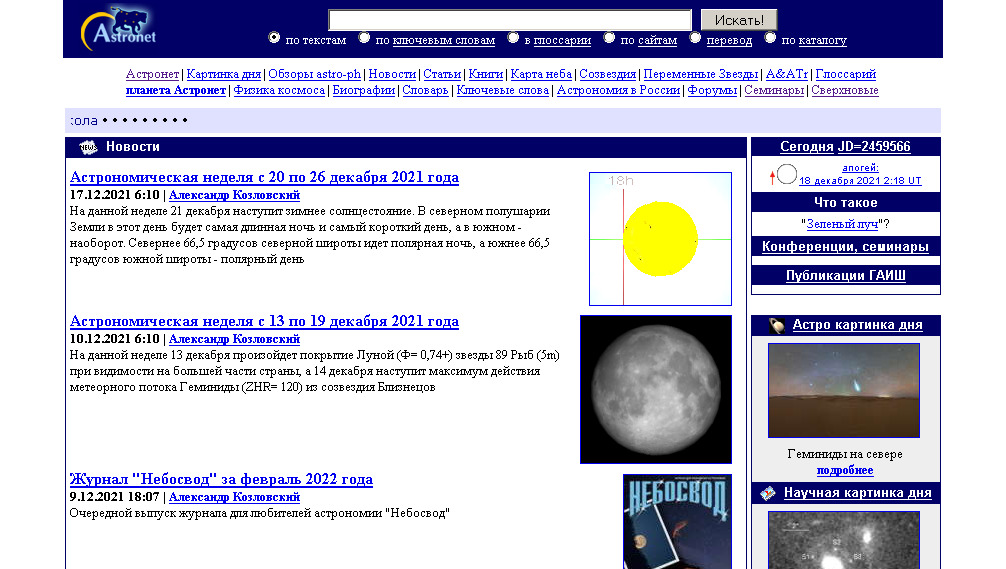The image size is (1006, 569).
Task: Open the full Moon photo thumbnail
Action: pos(655,389)
